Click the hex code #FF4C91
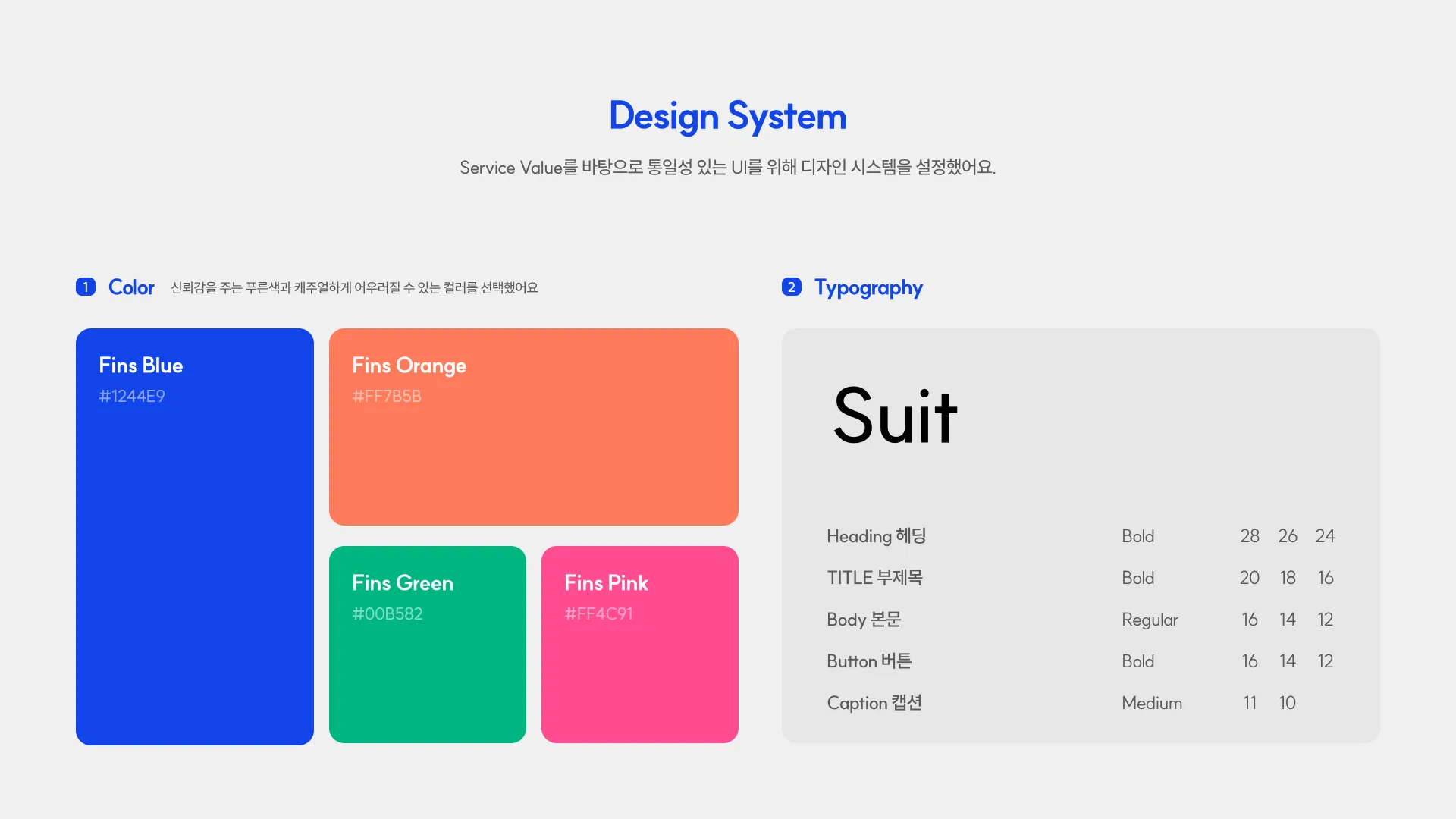This screenshot has width=1456, height=819. tap(598, 613)
